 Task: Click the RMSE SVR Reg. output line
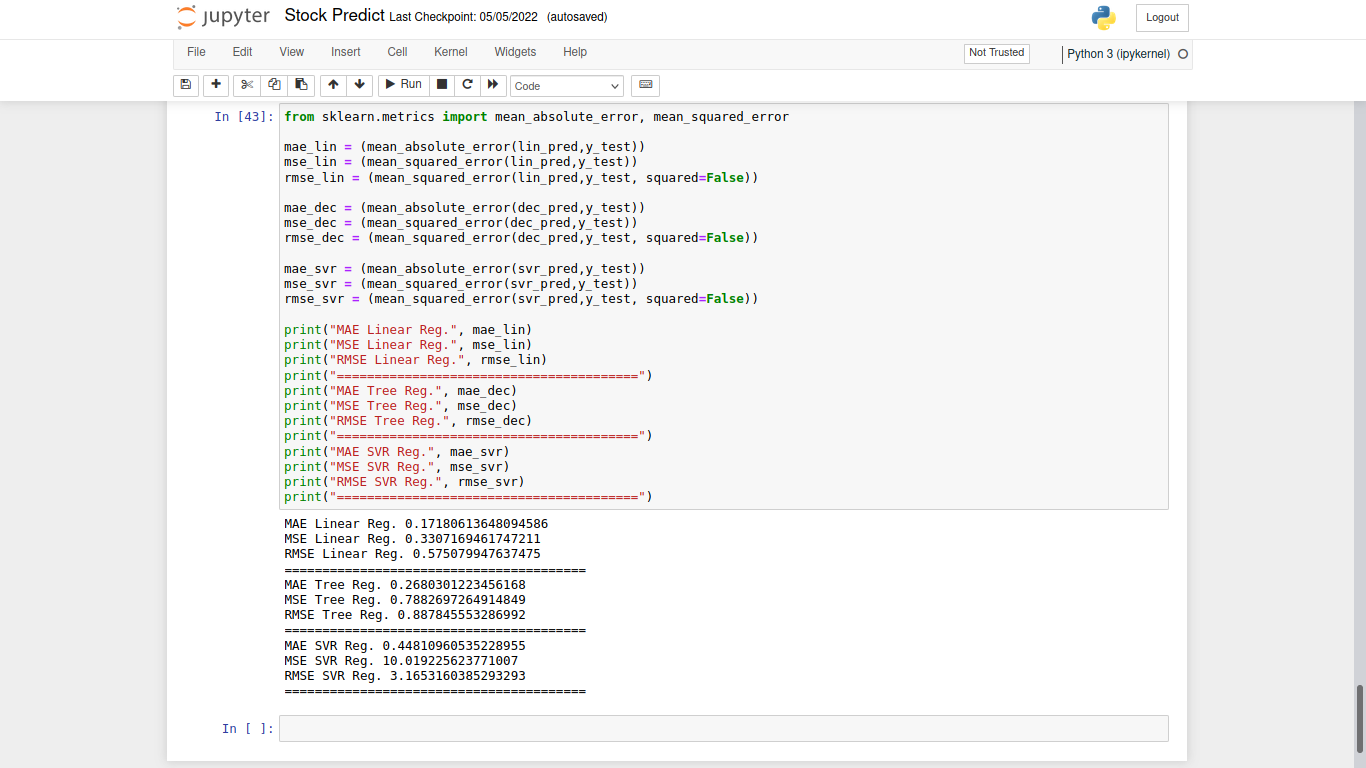pos(405,675)
